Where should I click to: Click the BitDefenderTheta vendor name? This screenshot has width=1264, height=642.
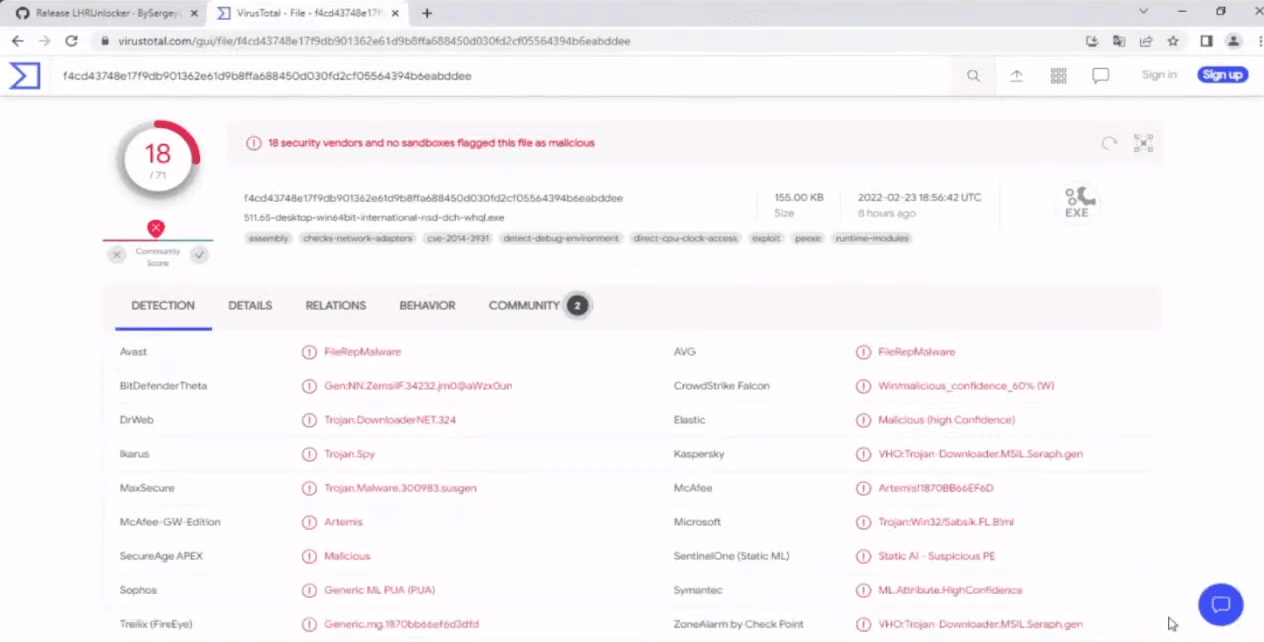[x=163, y=386]
